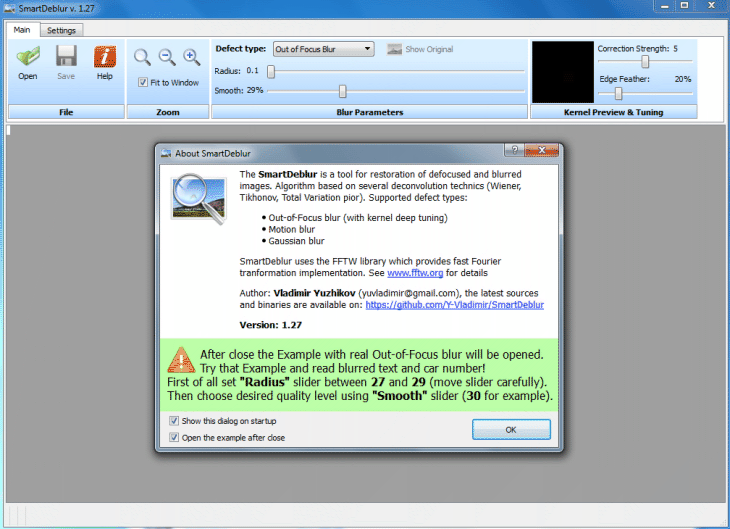Viewport: 730px width, 529px height.
Task: Open the www.fftw.org link
Action: coord(414,271)
